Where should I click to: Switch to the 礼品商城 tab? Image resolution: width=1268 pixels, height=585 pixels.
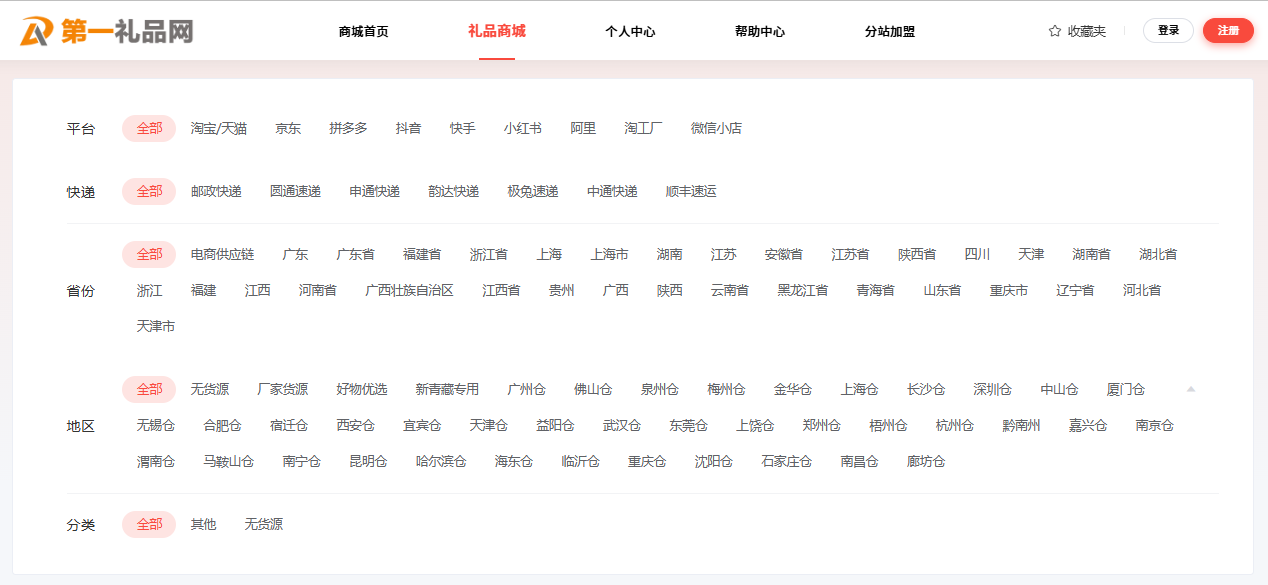pyautogui.click(x=496, y=31)
